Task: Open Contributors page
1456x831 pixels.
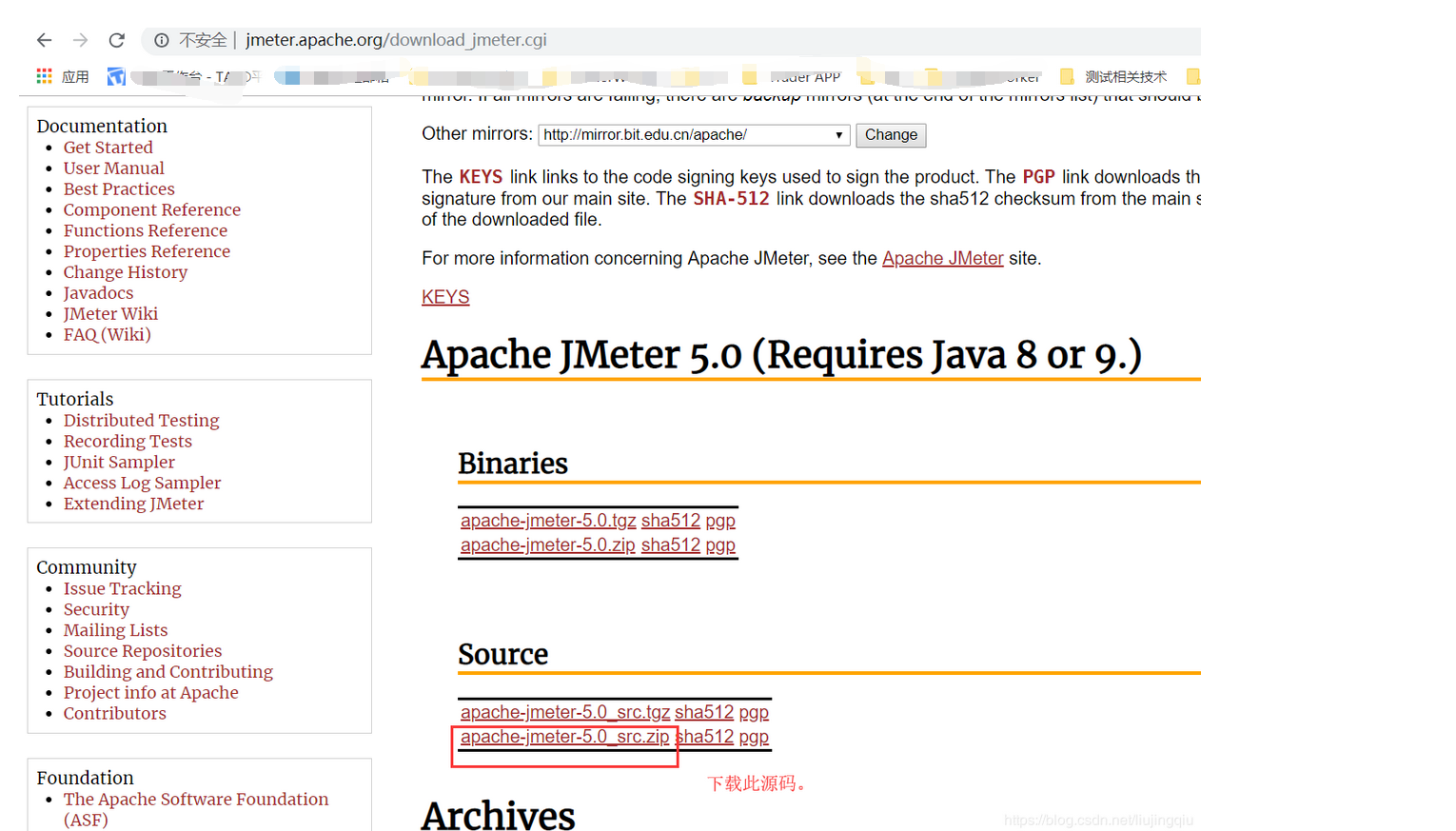Action: [114, 714]
